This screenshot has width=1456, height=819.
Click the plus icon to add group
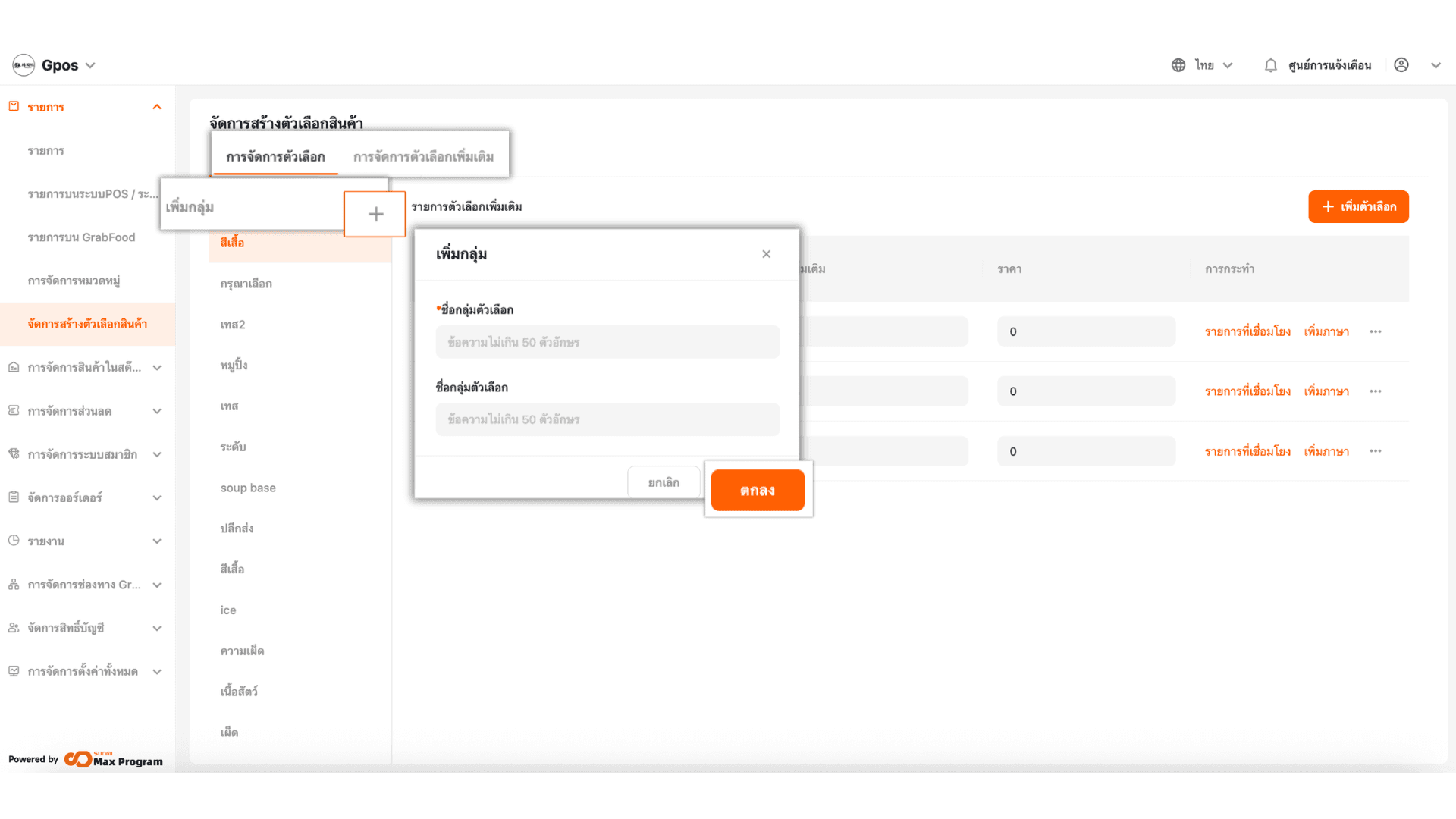pos(375,214)
